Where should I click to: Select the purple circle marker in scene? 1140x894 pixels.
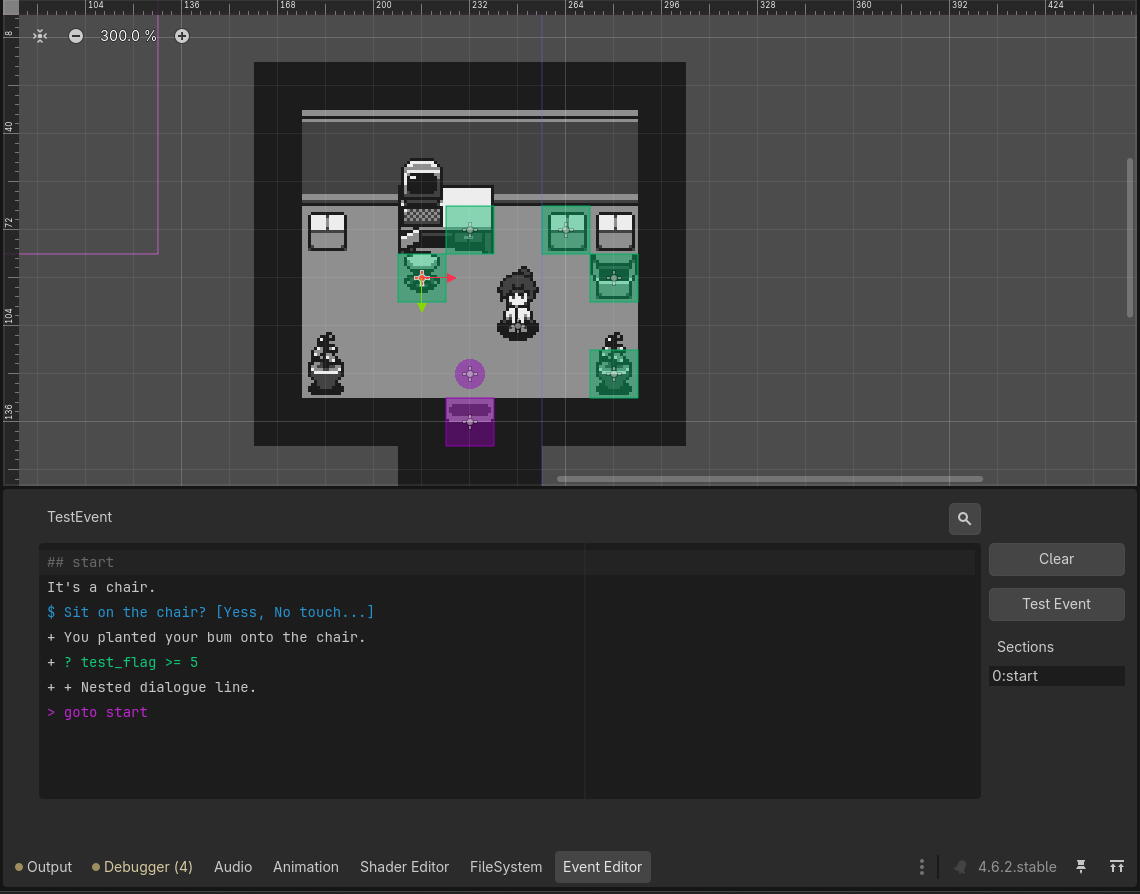(470, 374)
